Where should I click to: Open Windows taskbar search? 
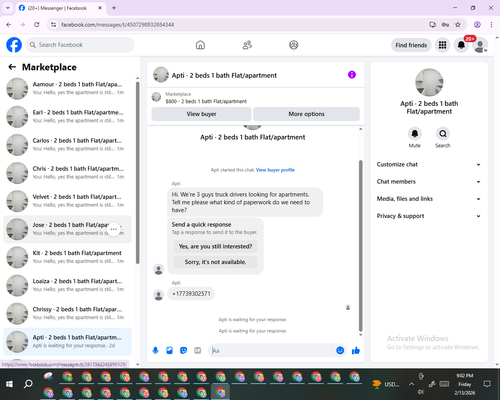pyautogui.click(x=28, y=384)
